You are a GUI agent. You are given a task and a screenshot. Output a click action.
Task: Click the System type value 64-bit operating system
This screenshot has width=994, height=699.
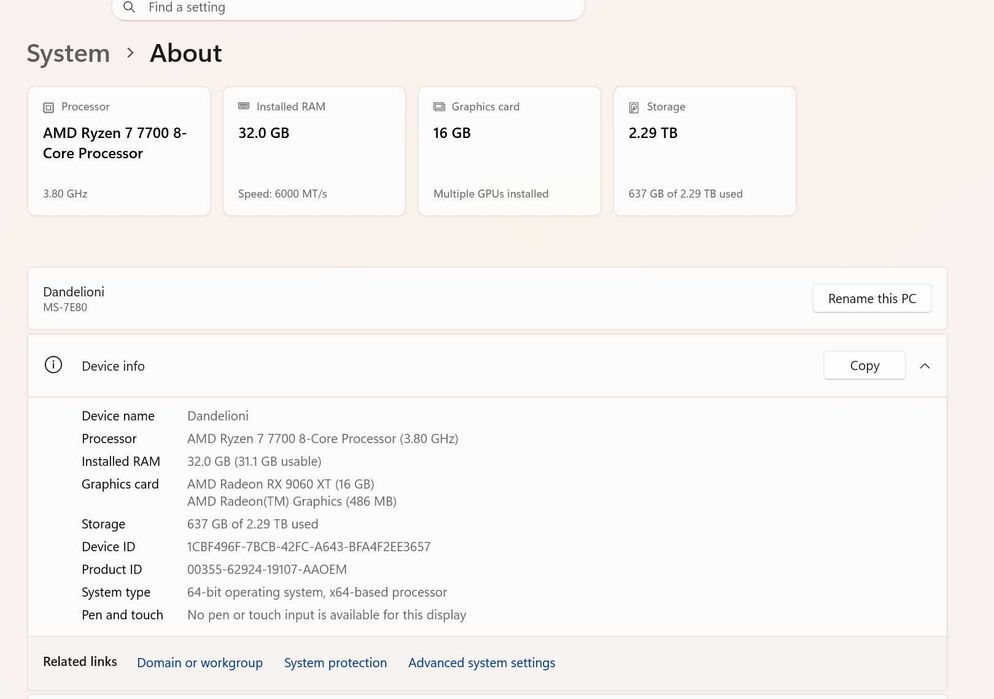(x=317, y=592)
